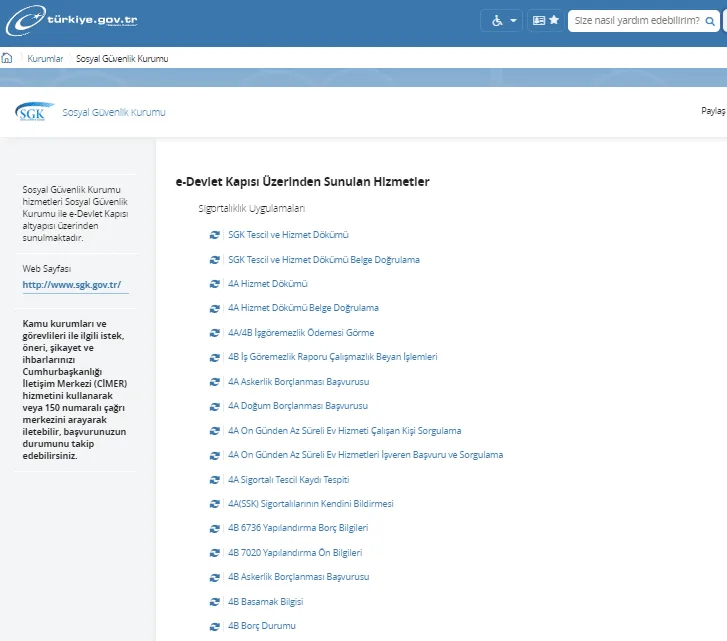Click icon beside 4A Hizmet Dökümü Belge Doğrulama
This screenshot has height=641, width=727.
[x=215, y=308]
